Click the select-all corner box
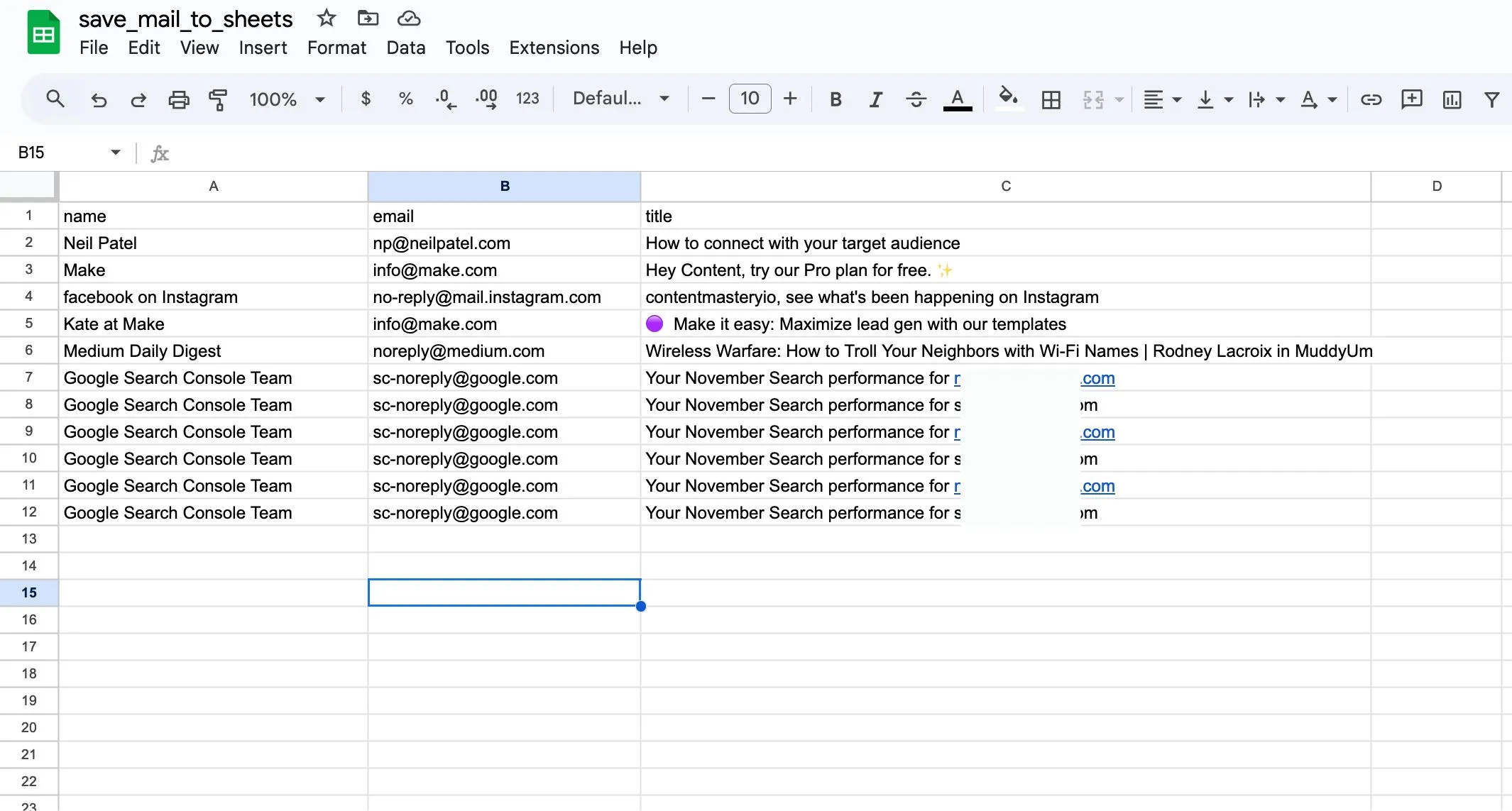This screenshot has height=811, width=1512. [28, 187]
